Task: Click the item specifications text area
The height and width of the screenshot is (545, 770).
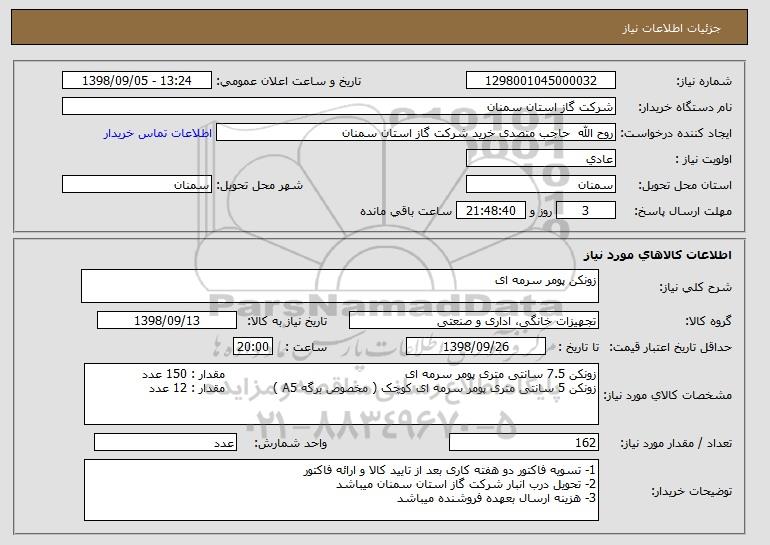Action: (x=341, y=394)
